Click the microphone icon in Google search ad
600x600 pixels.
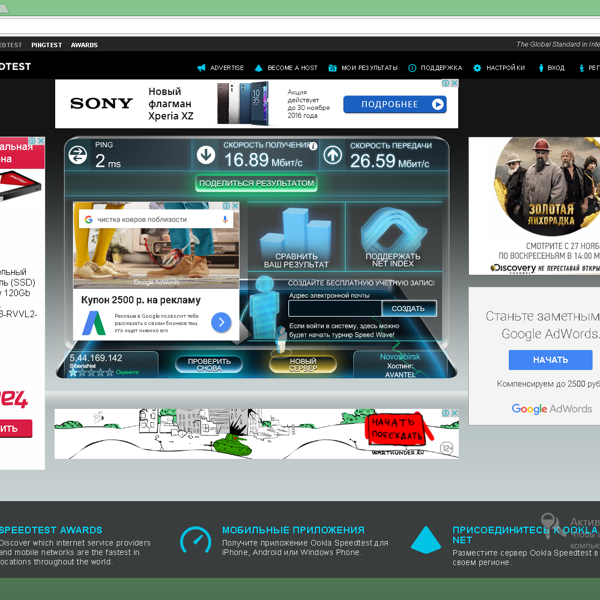(225, 220)
